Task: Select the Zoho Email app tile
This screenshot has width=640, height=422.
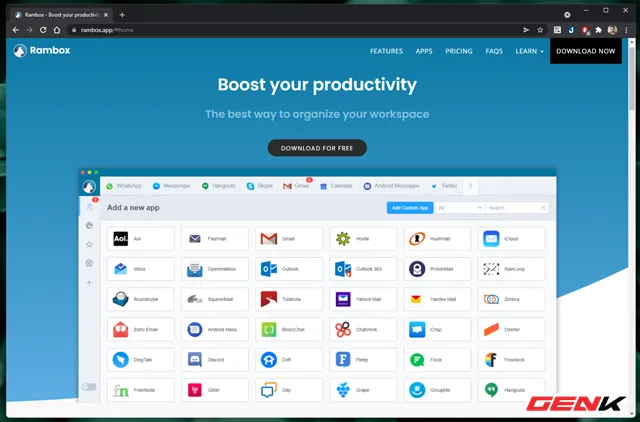Action: [x=140, y=329]
